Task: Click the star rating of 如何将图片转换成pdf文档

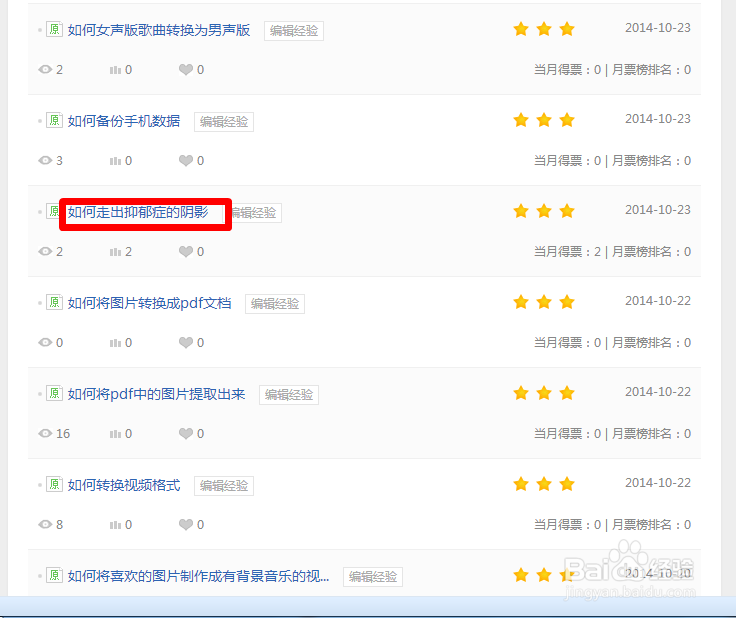Action: (x=544, y=303)
